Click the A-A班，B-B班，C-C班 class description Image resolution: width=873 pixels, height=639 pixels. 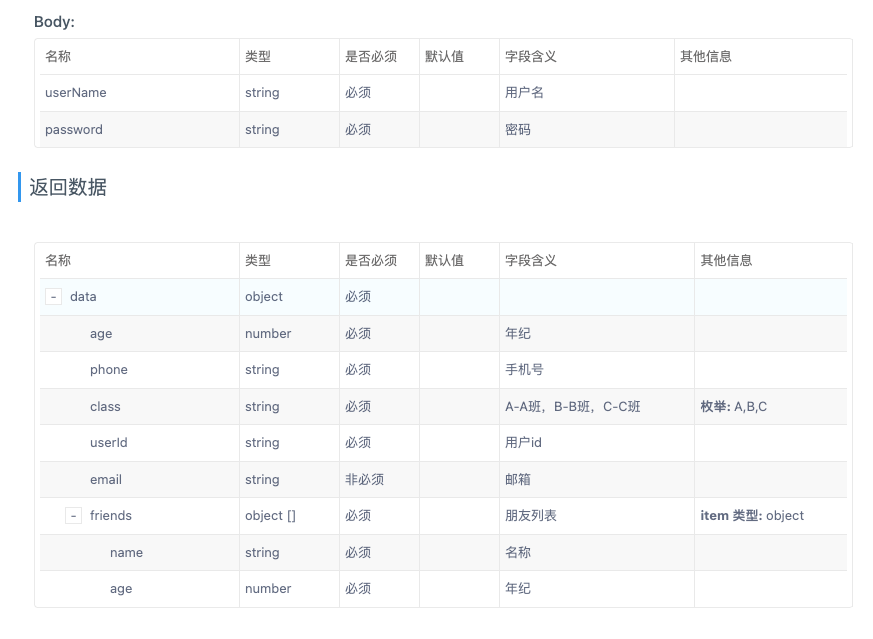click(x=572, y=407)
